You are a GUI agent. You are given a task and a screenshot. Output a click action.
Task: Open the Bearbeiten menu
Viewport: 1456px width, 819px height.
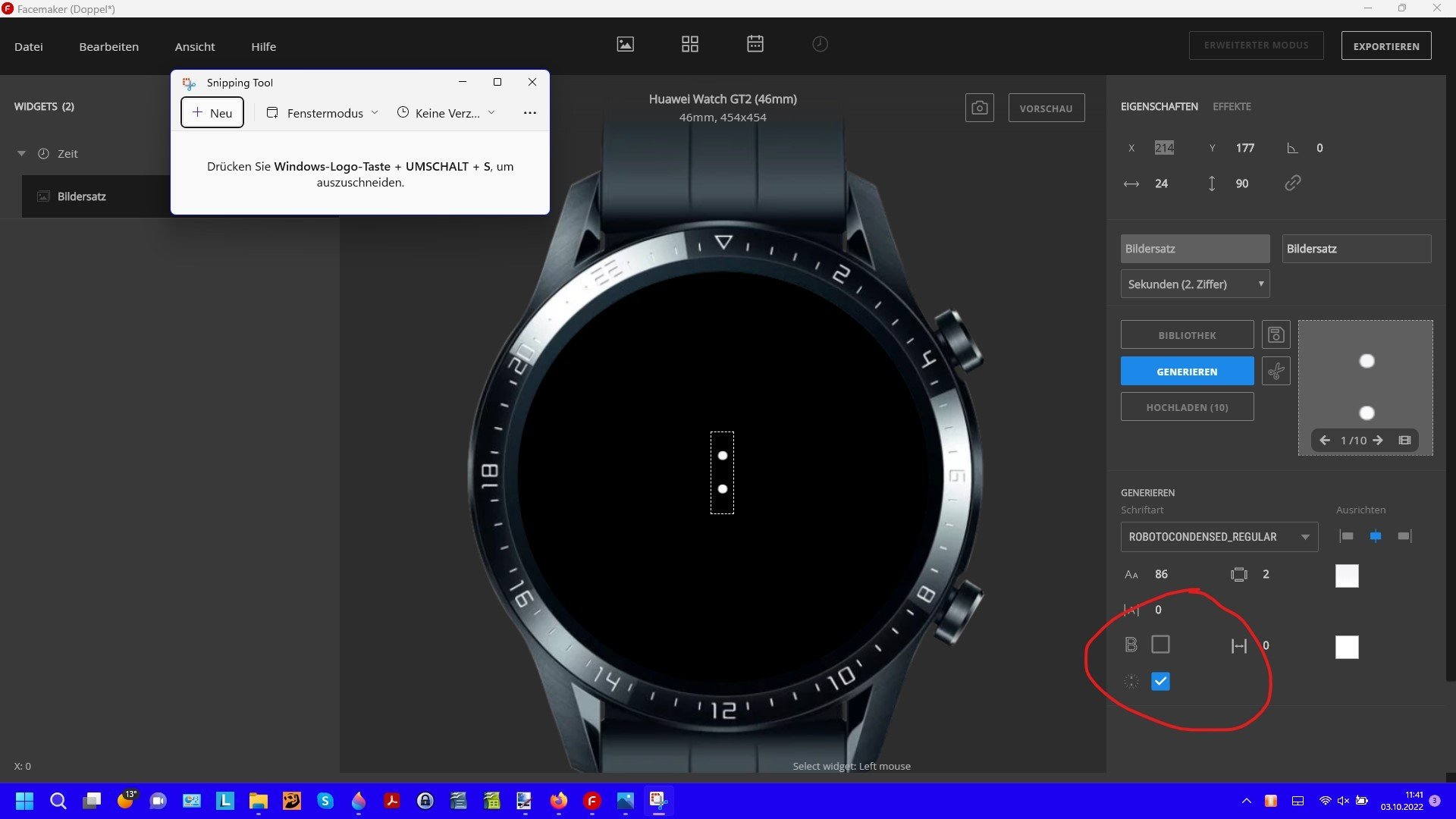[108, 46]
